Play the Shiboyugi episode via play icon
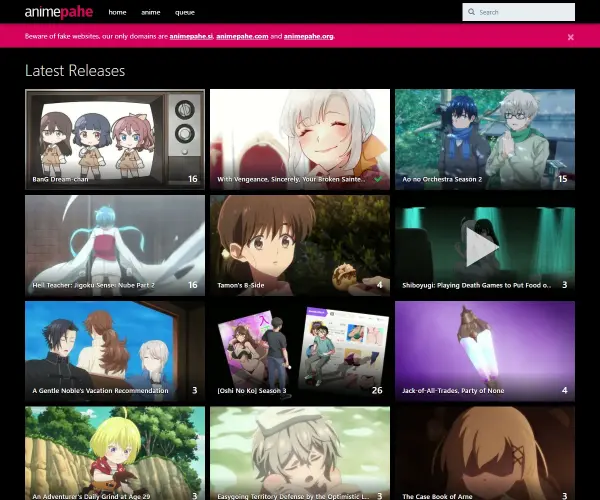This screenshot has width=600, height=500. (482, 247)
